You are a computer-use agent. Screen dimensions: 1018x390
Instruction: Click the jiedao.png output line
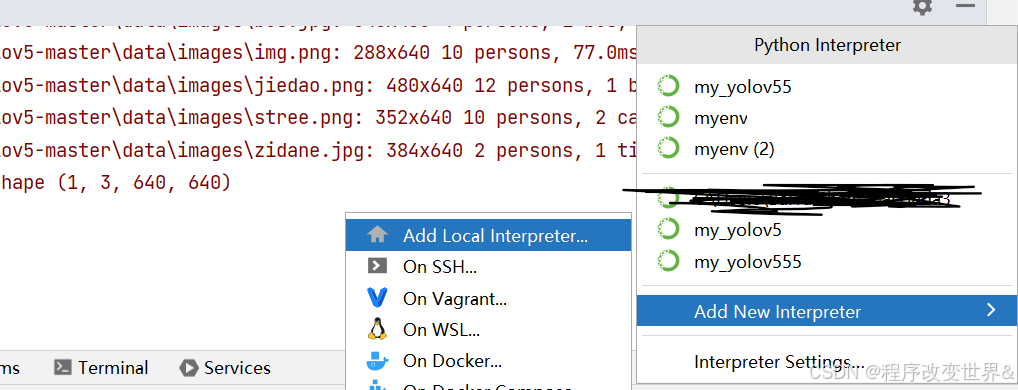(x=318, y=86)
